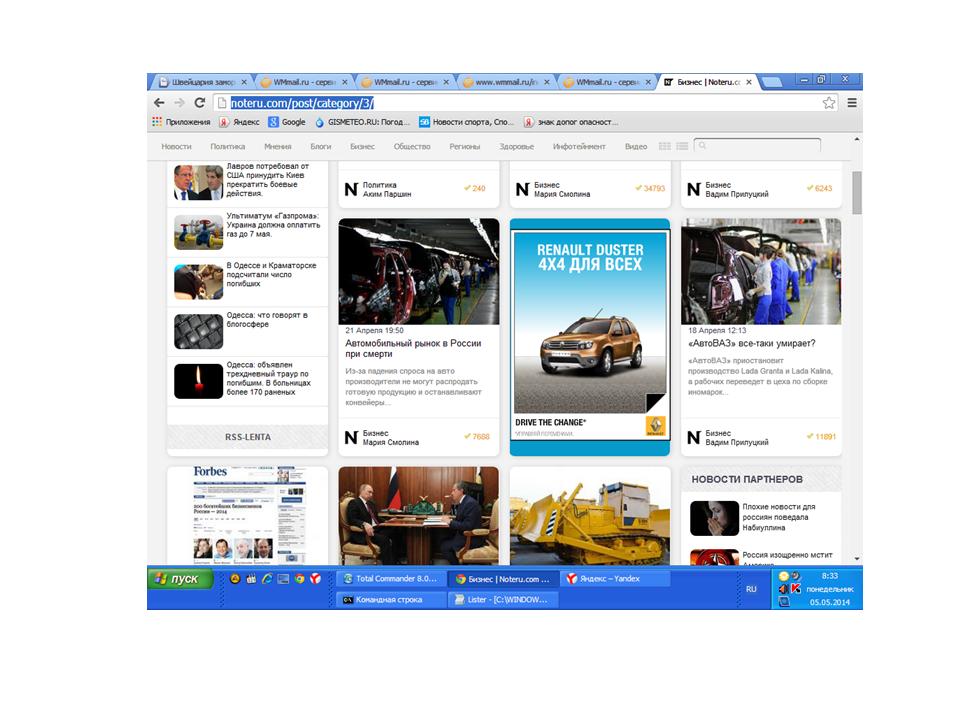Open the Приложения apps bookmark
The image size is (960, 720).
point(181,122)
